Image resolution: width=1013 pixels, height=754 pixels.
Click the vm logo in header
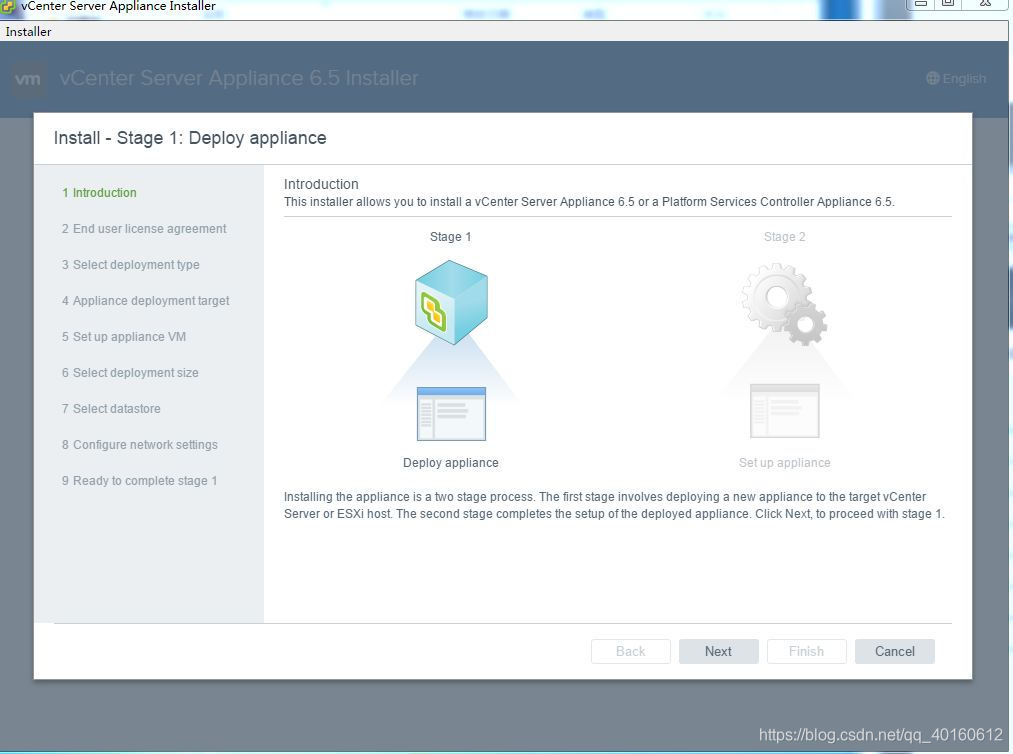(x=28, y=79)
